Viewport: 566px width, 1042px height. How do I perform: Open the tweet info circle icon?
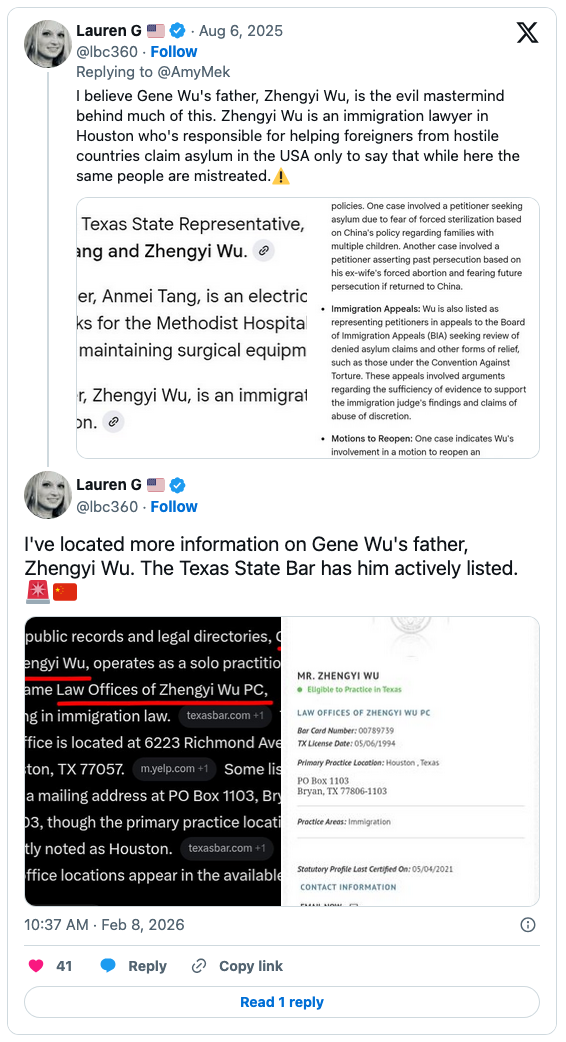[x=527, y=924]
